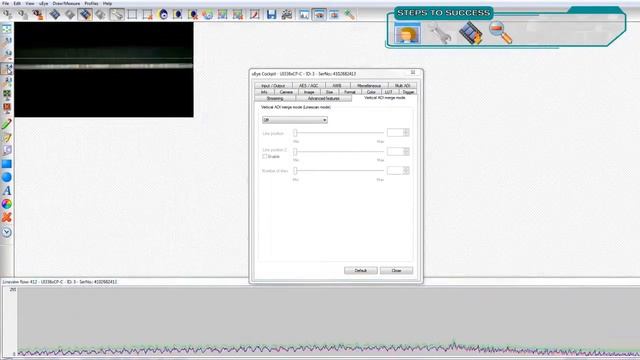Screen dimensions: 640x360
Task: Click the orange image tool in left toolbar
Action: click(x=7, y=108)
